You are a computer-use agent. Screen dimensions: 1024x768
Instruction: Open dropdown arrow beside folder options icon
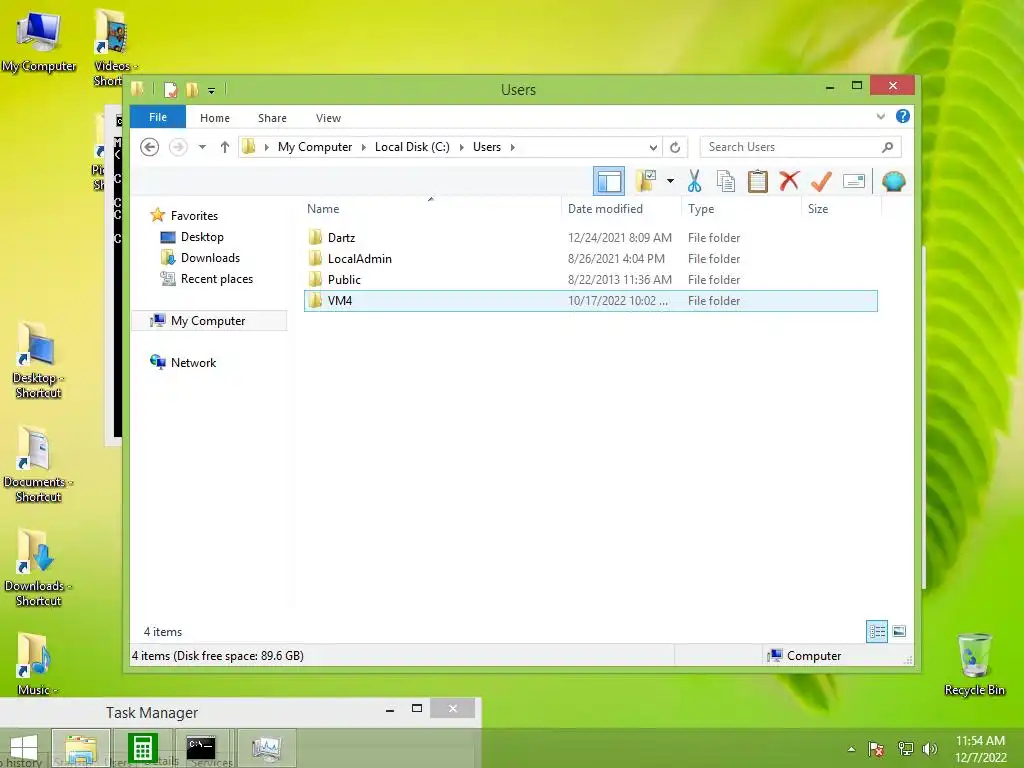pos(670,181)
